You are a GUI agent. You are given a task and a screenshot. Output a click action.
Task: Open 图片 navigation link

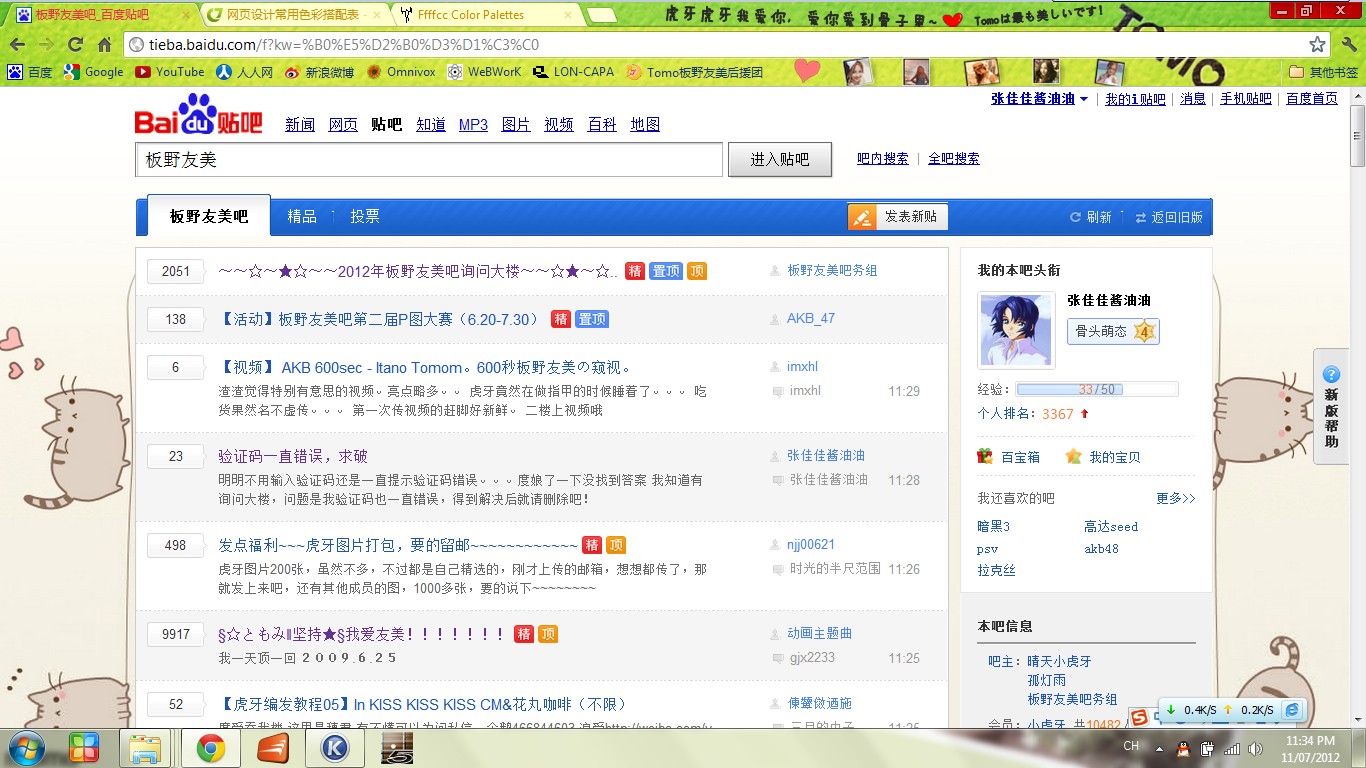(516, 124)
